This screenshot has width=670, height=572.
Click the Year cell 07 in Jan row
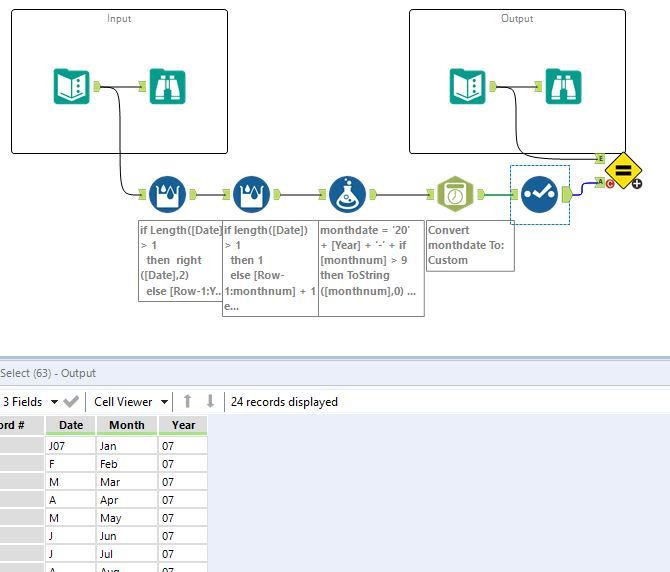click(183, 446)
